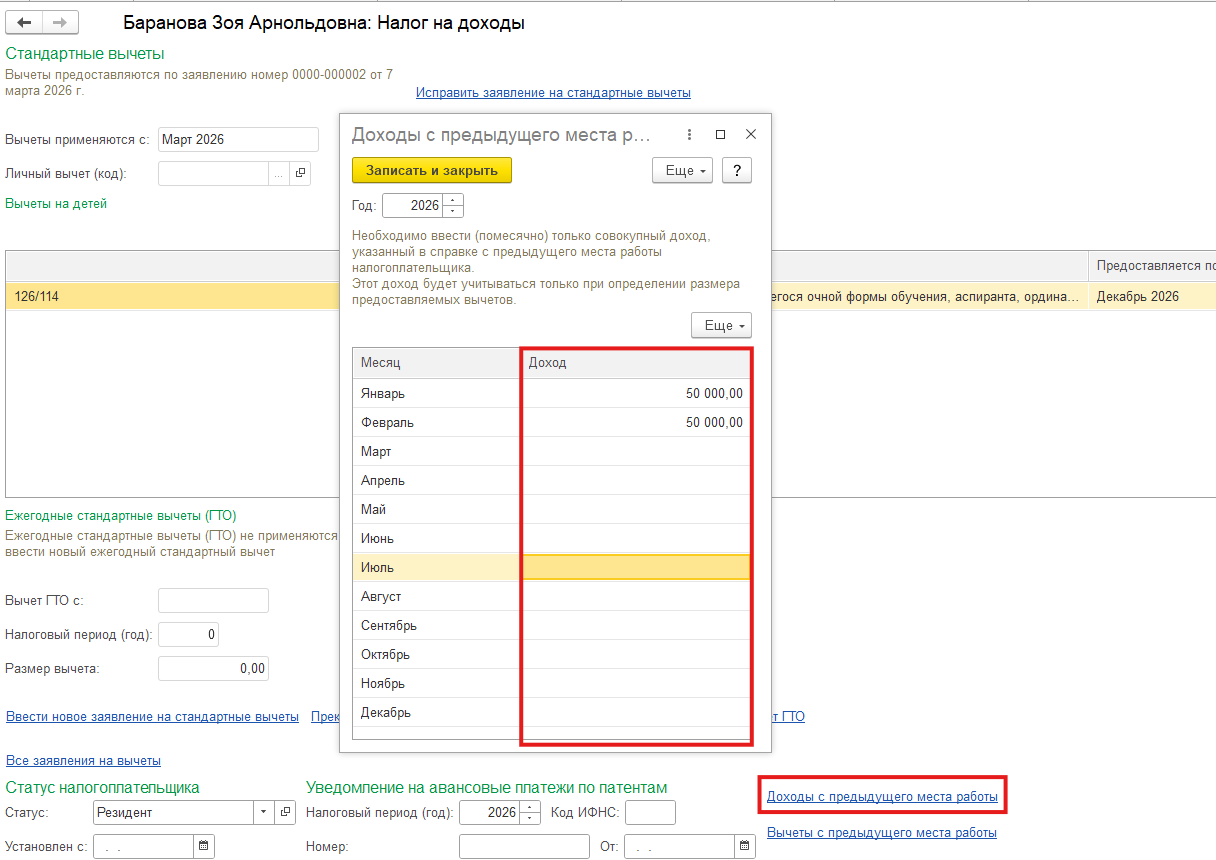Click the От date input field
This screenshot has height=860, width=1216.
point(679,847)
